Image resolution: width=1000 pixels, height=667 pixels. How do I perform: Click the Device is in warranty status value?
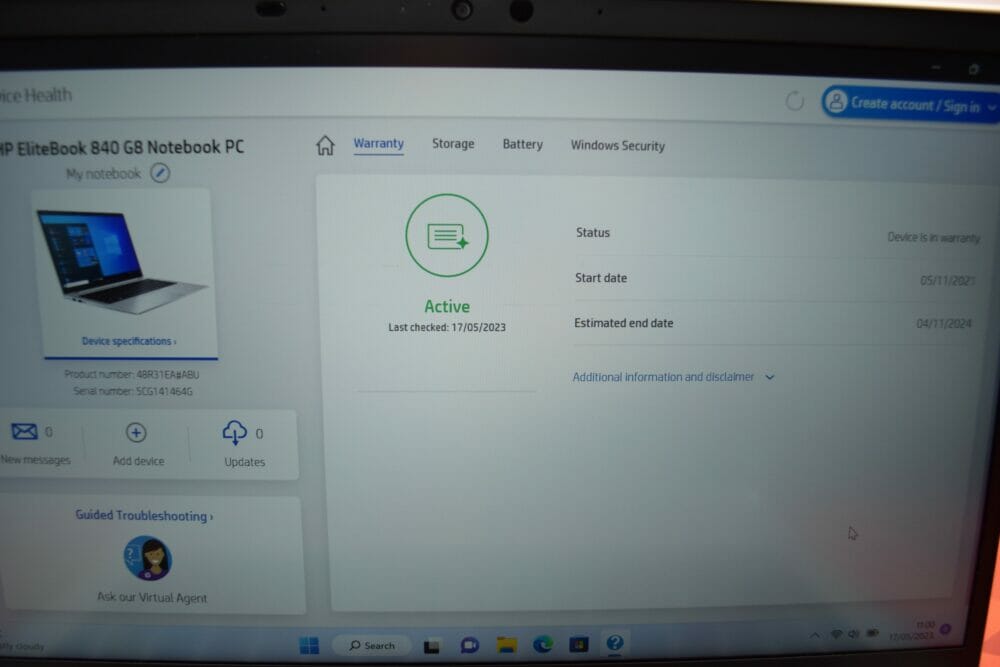click(x=934, y=237)
